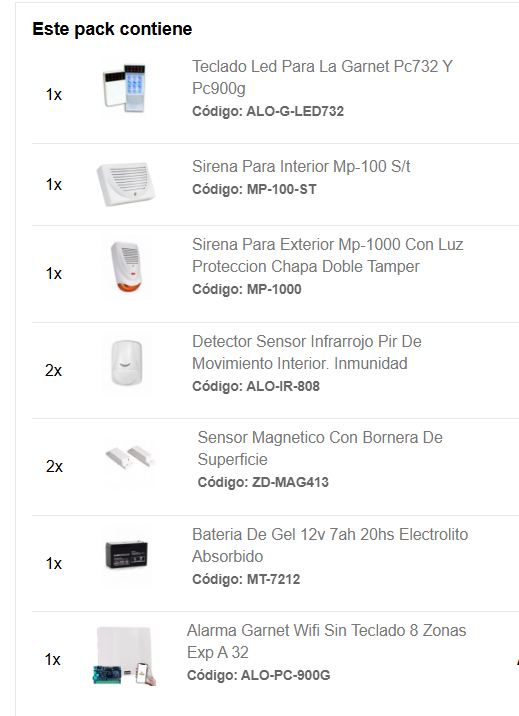Open Sirena Para Exterior Mp-1000 Con Luz link

point(327,255)
